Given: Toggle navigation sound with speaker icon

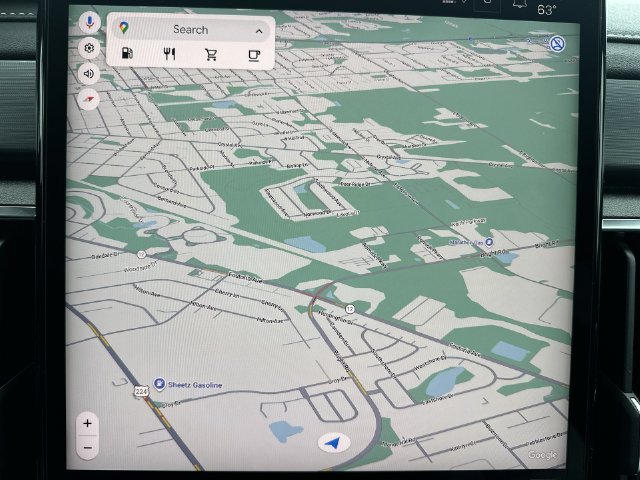Looking at the screenshot, I should (x=89, y=74).
